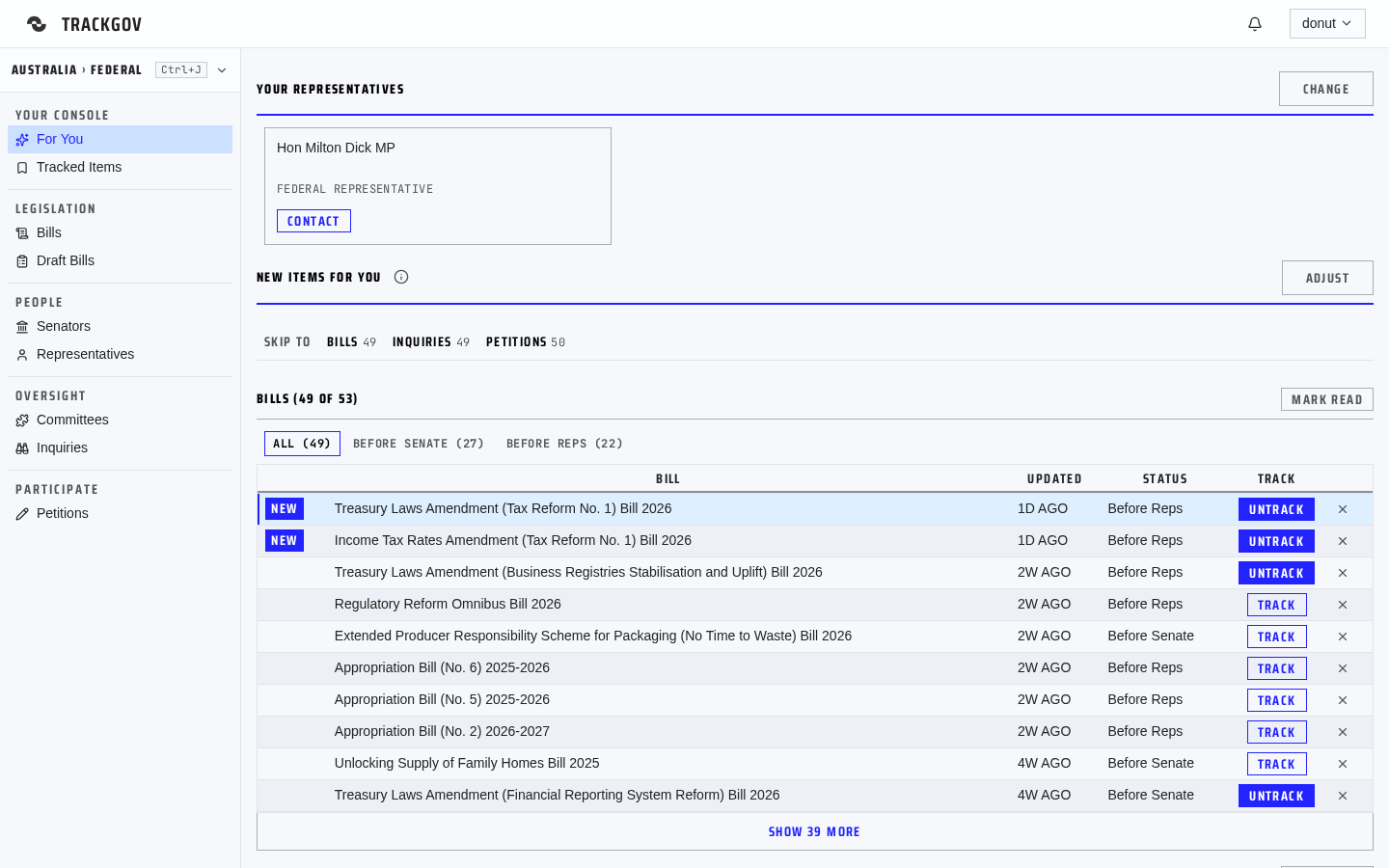The width and height of the screenshot is (1389, 868).
Task: Click the Bill column header
Action: tap(668, 479)
